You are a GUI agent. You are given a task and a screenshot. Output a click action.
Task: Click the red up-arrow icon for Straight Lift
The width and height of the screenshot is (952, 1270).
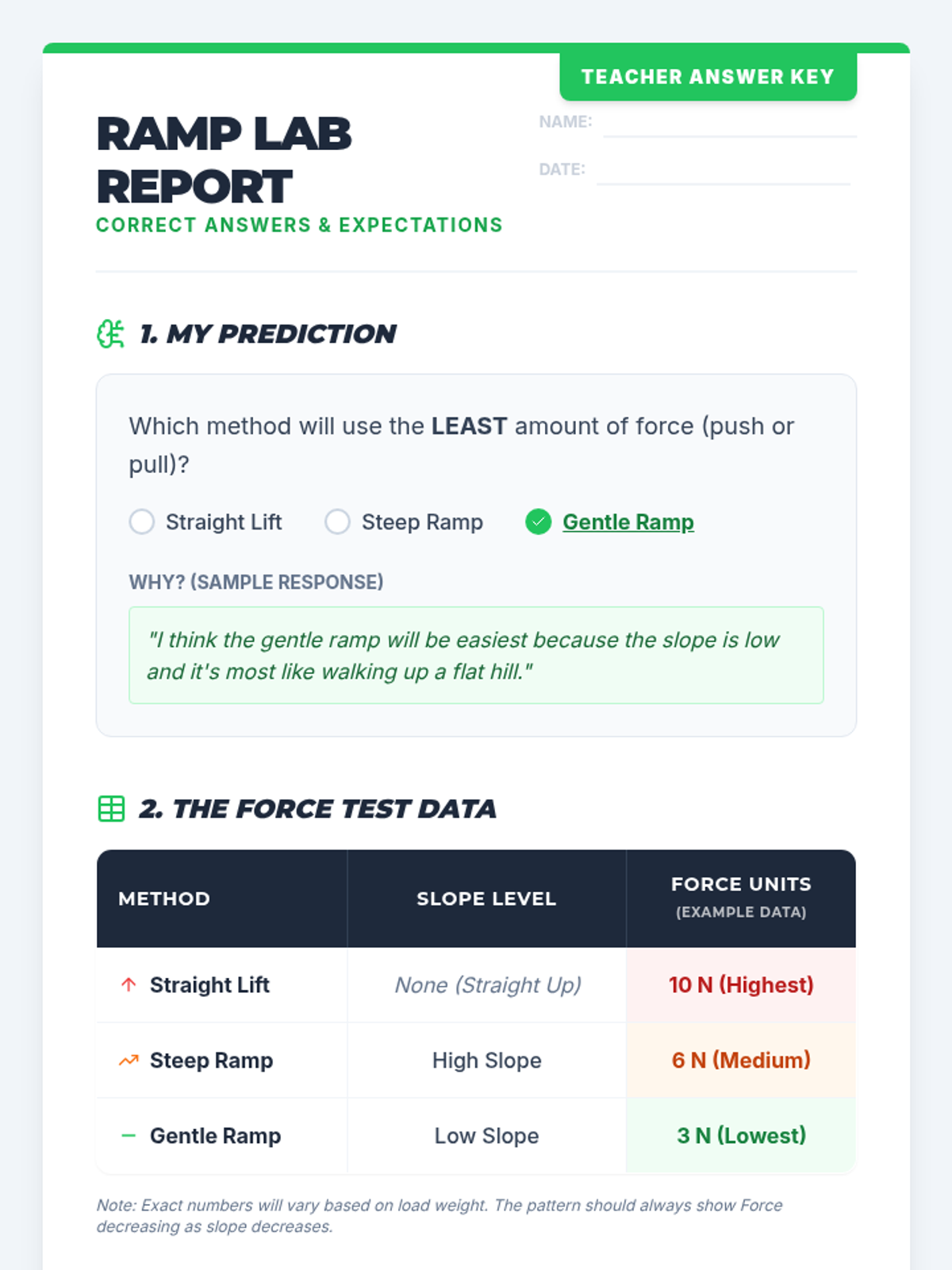click(x=129, y=985)
